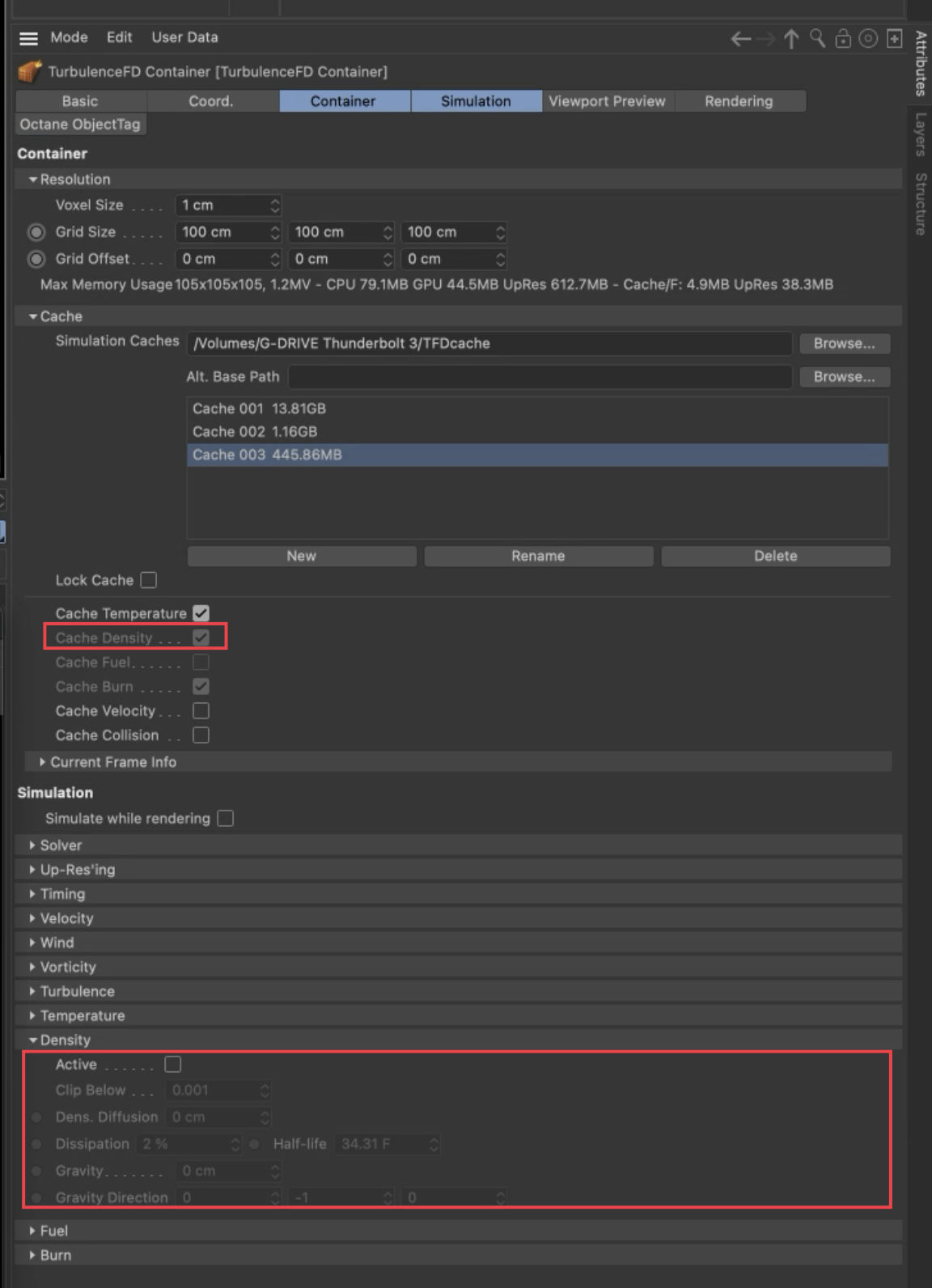The width and height of the screenshot is (932, 1288).
Task: Enable Simulate while rendering checkbox
Action: click(x=226, y=818)
